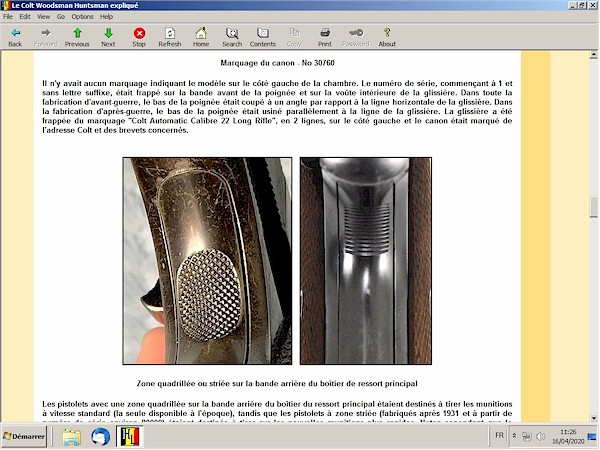The height and width of the screenshot is (450, 600).
Task: Click the red Stop button
Action: pos(139,37)
